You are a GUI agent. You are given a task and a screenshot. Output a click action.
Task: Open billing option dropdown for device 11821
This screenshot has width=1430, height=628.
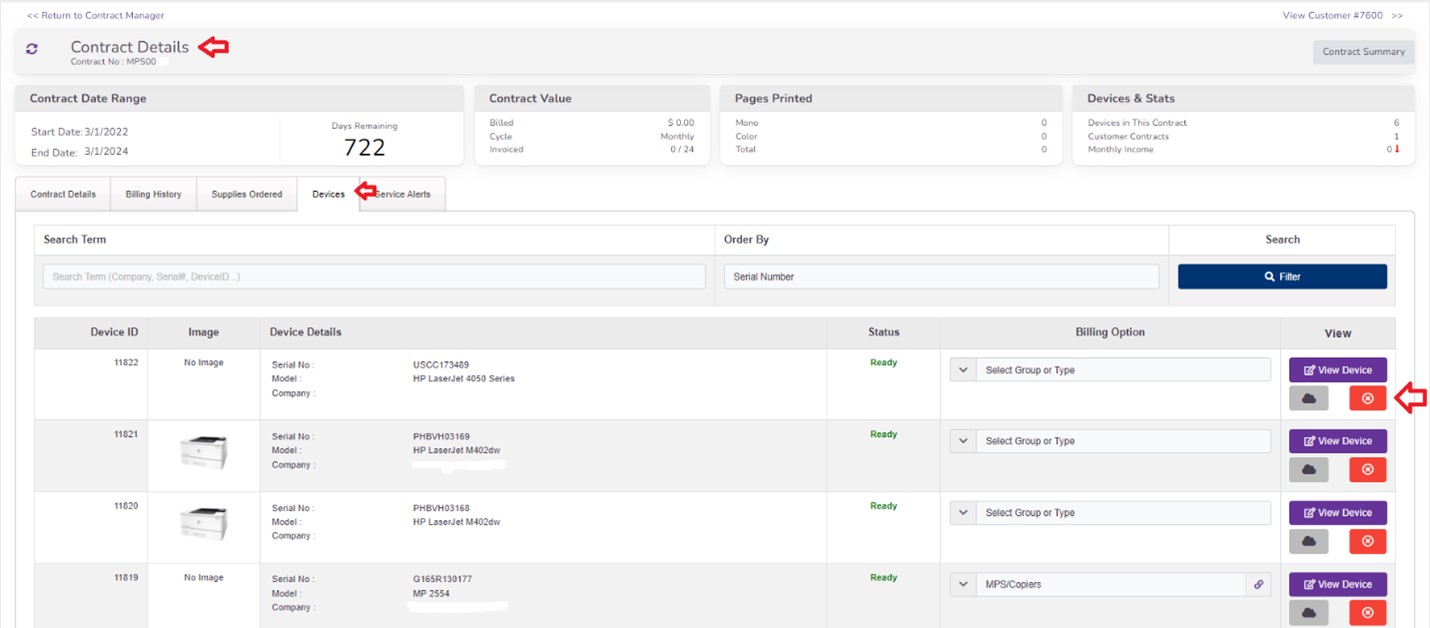pos(963,441)
